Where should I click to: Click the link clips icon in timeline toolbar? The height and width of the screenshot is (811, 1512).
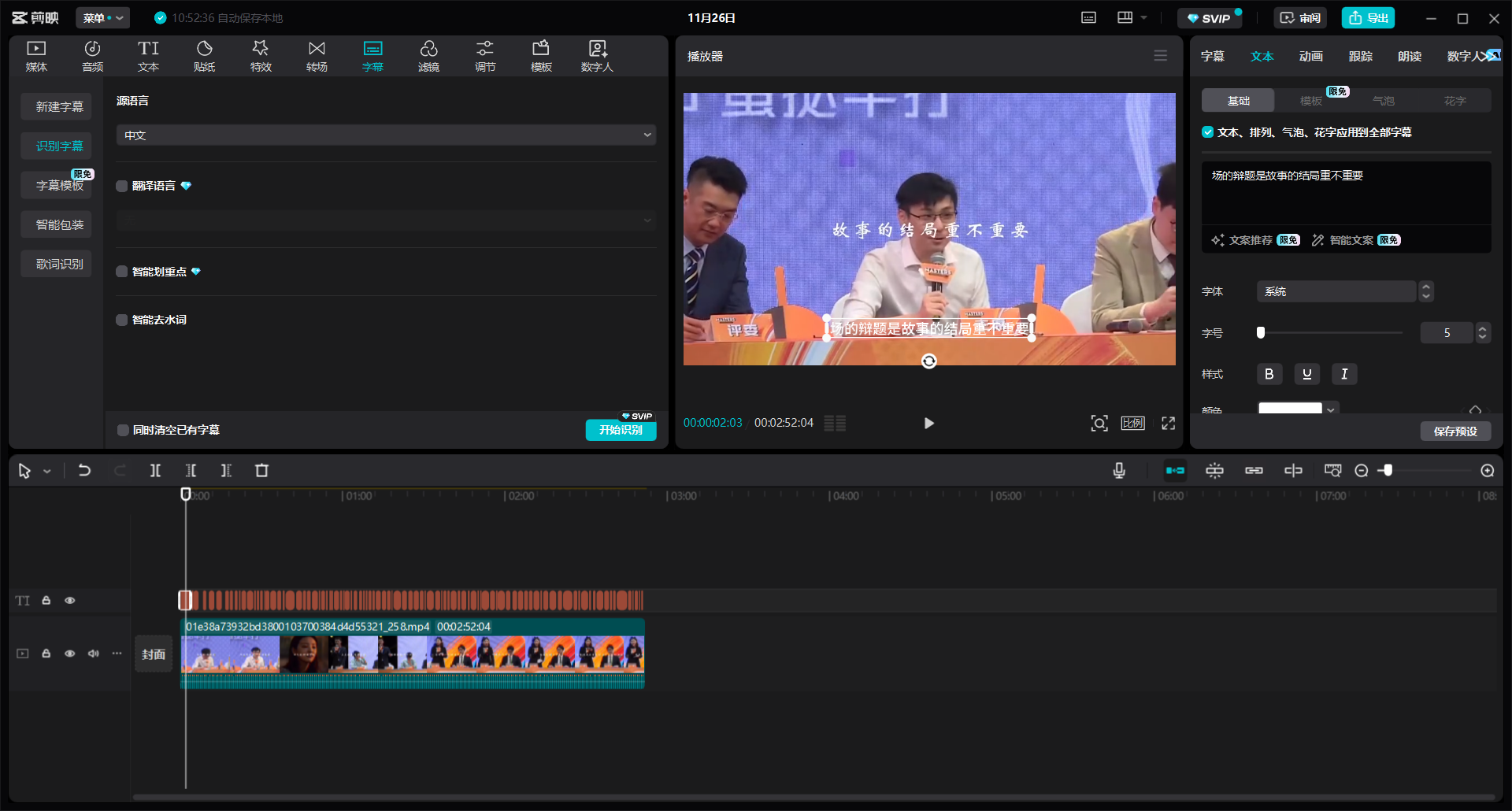click(x=1254, y=470)
